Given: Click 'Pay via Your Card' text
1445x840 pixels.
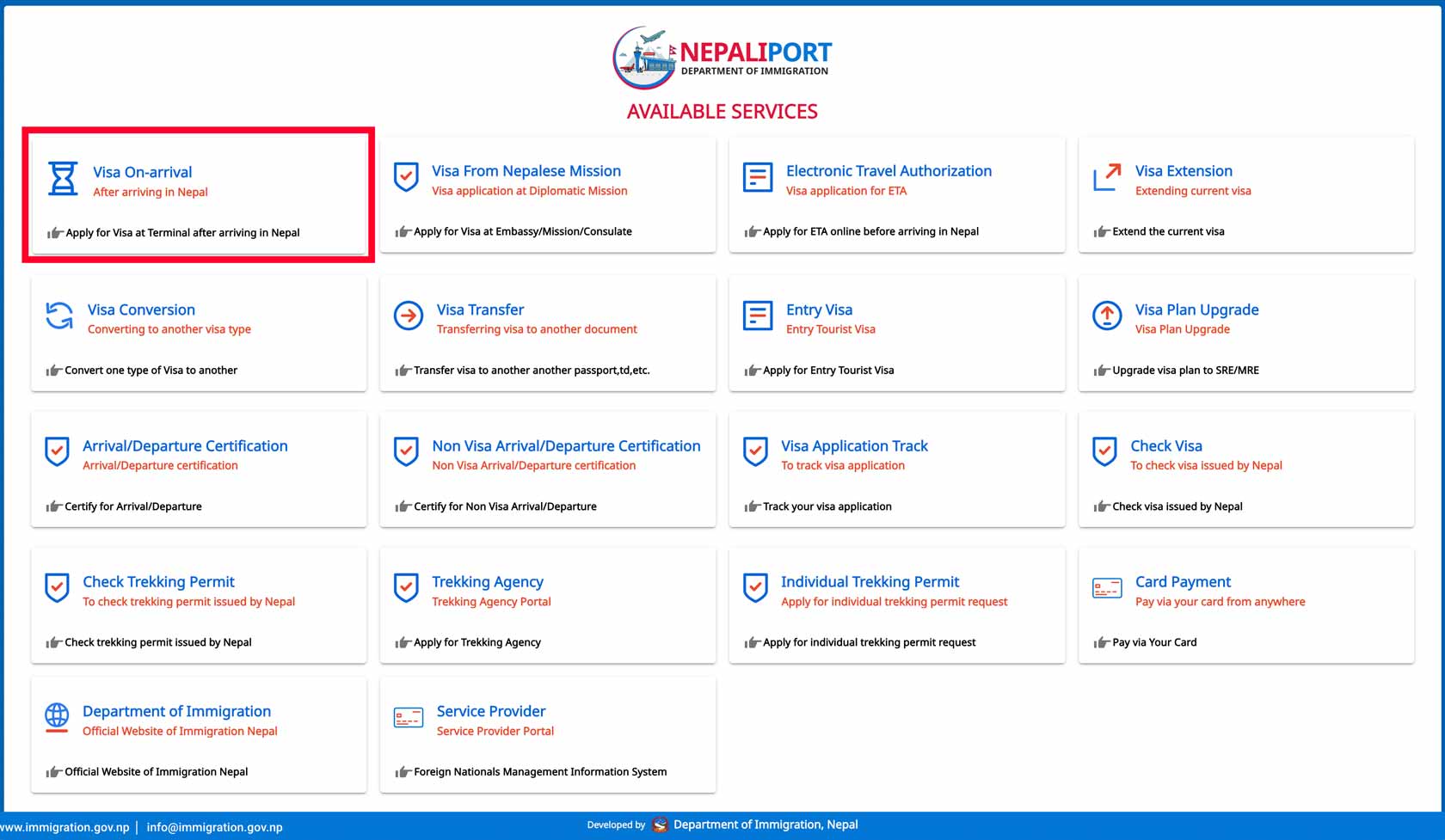Looking at the screenshot, I should click(1154, 642).
